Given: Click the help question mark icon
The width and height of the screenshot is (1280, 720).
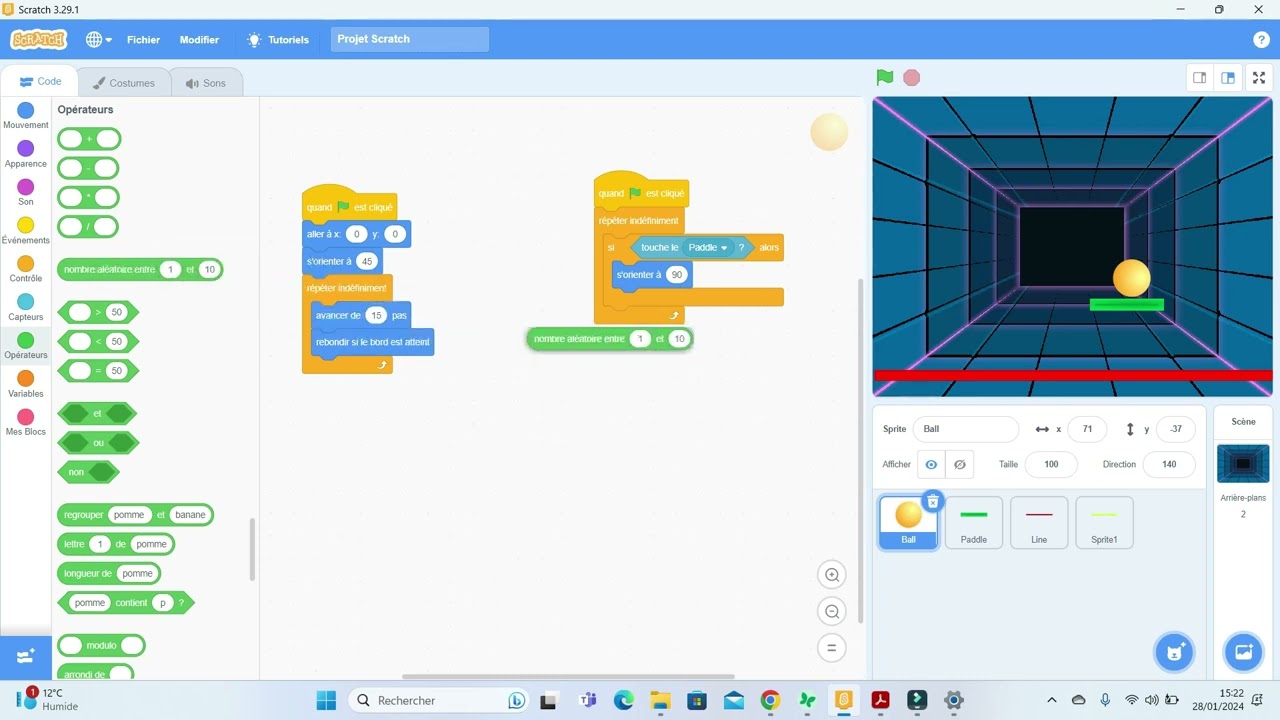Looking at the screenshot, I should click(x=1261, y=39).
